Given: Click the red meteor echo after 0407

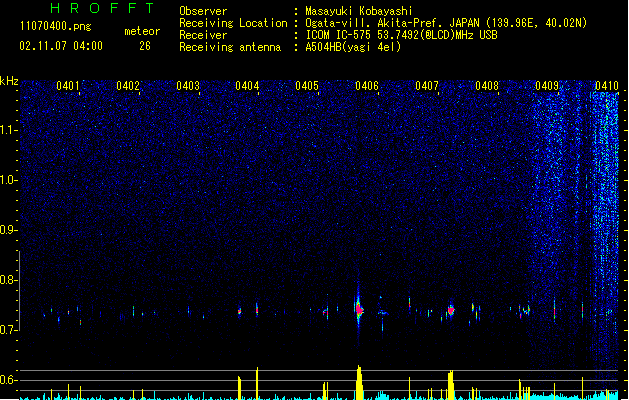Looking at the screenshot, I should pos(451,311).
